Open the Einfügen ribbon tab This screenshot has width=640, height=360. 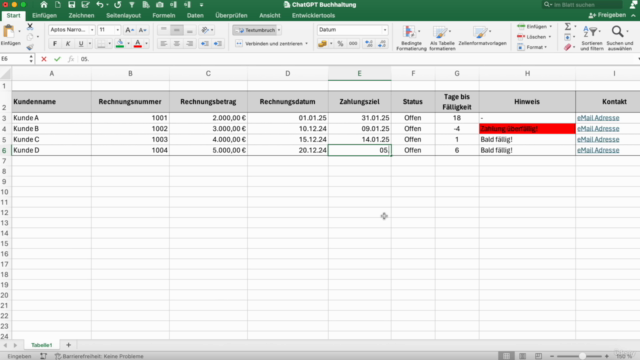[44, 16]
